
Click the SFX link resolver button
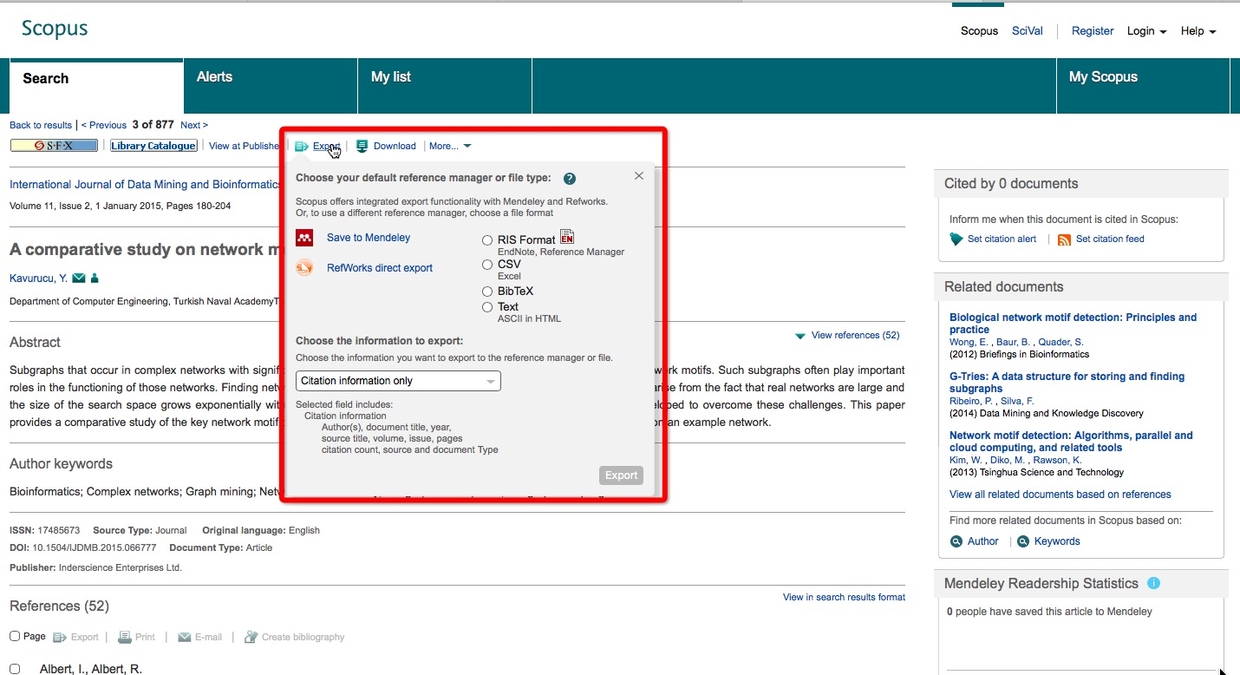point(54,146)
